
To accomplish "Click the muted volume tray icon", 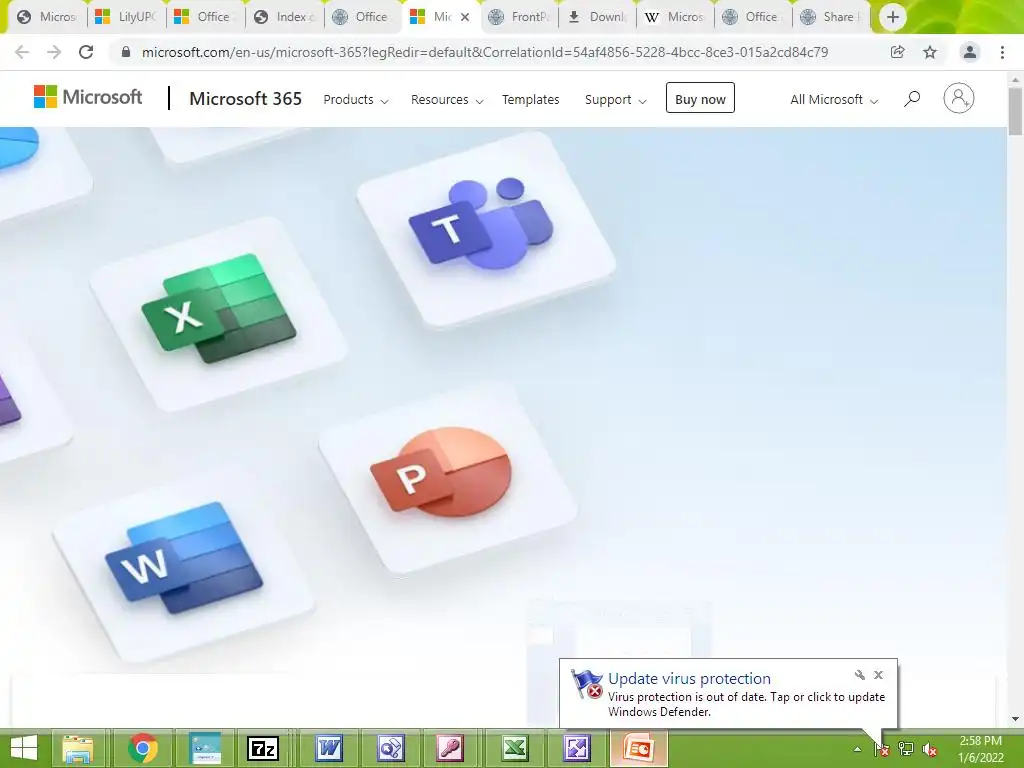I will [x=929, y=749].
